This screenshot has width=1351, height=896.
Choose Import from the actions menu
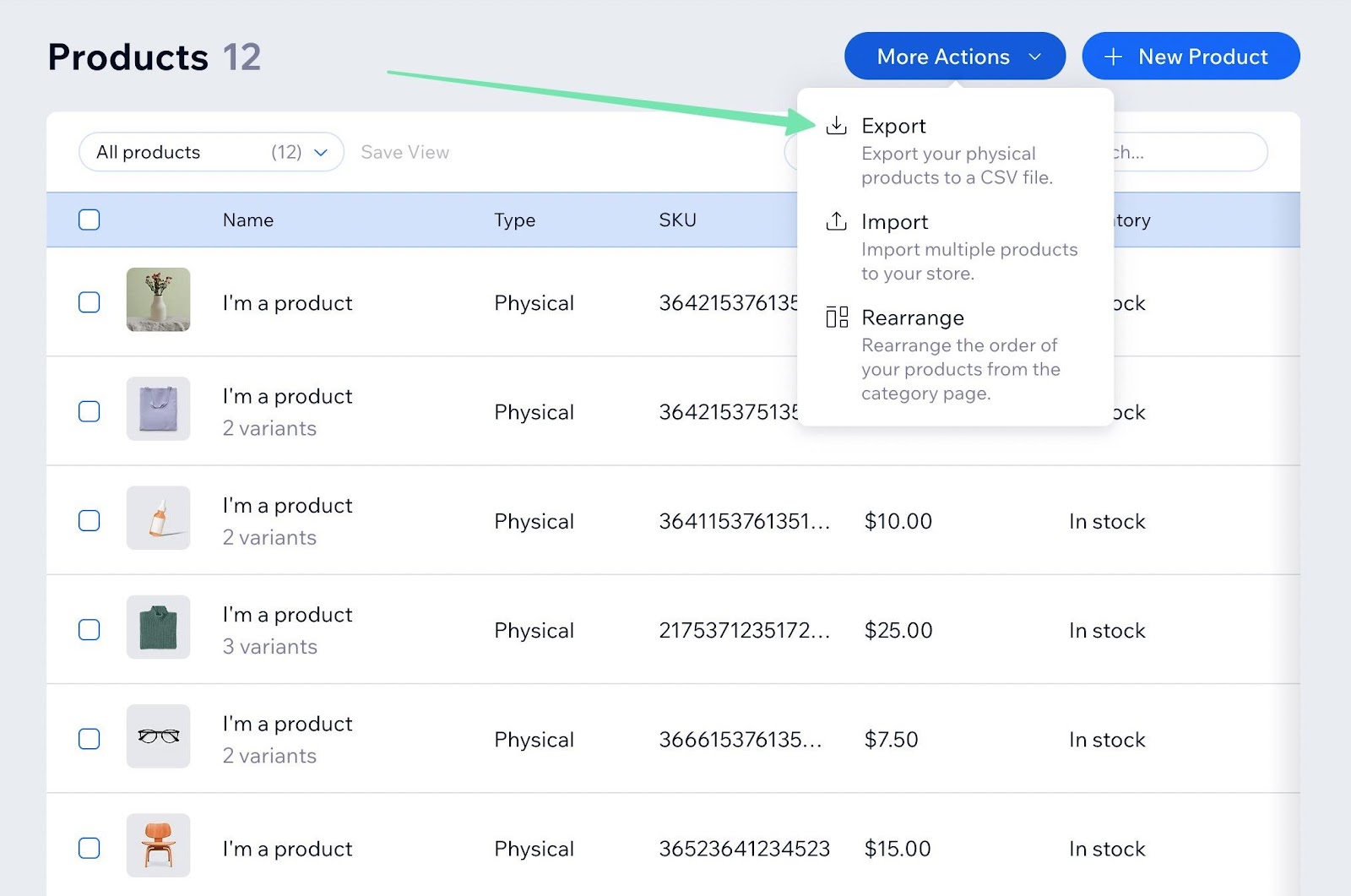click(x=895, y=222)
